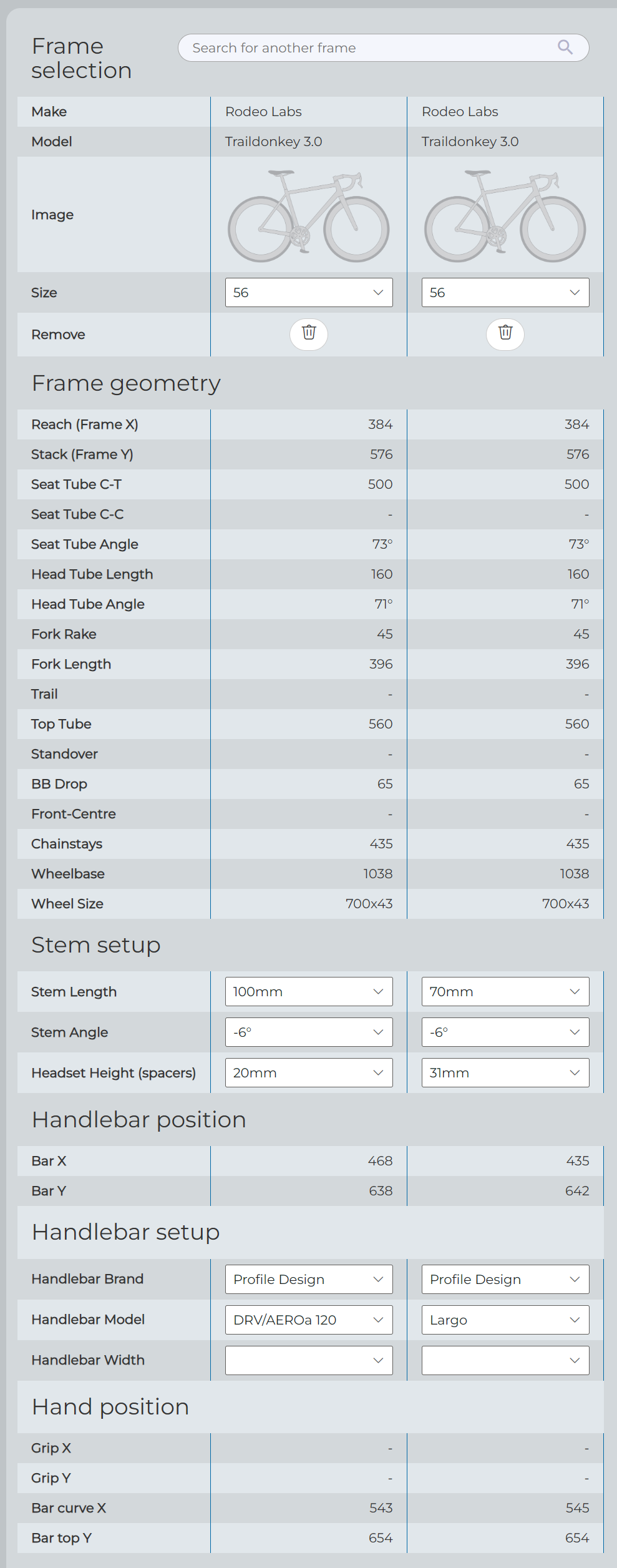Open second frame's Handlebar Brand dropdown

[505, 1280]
